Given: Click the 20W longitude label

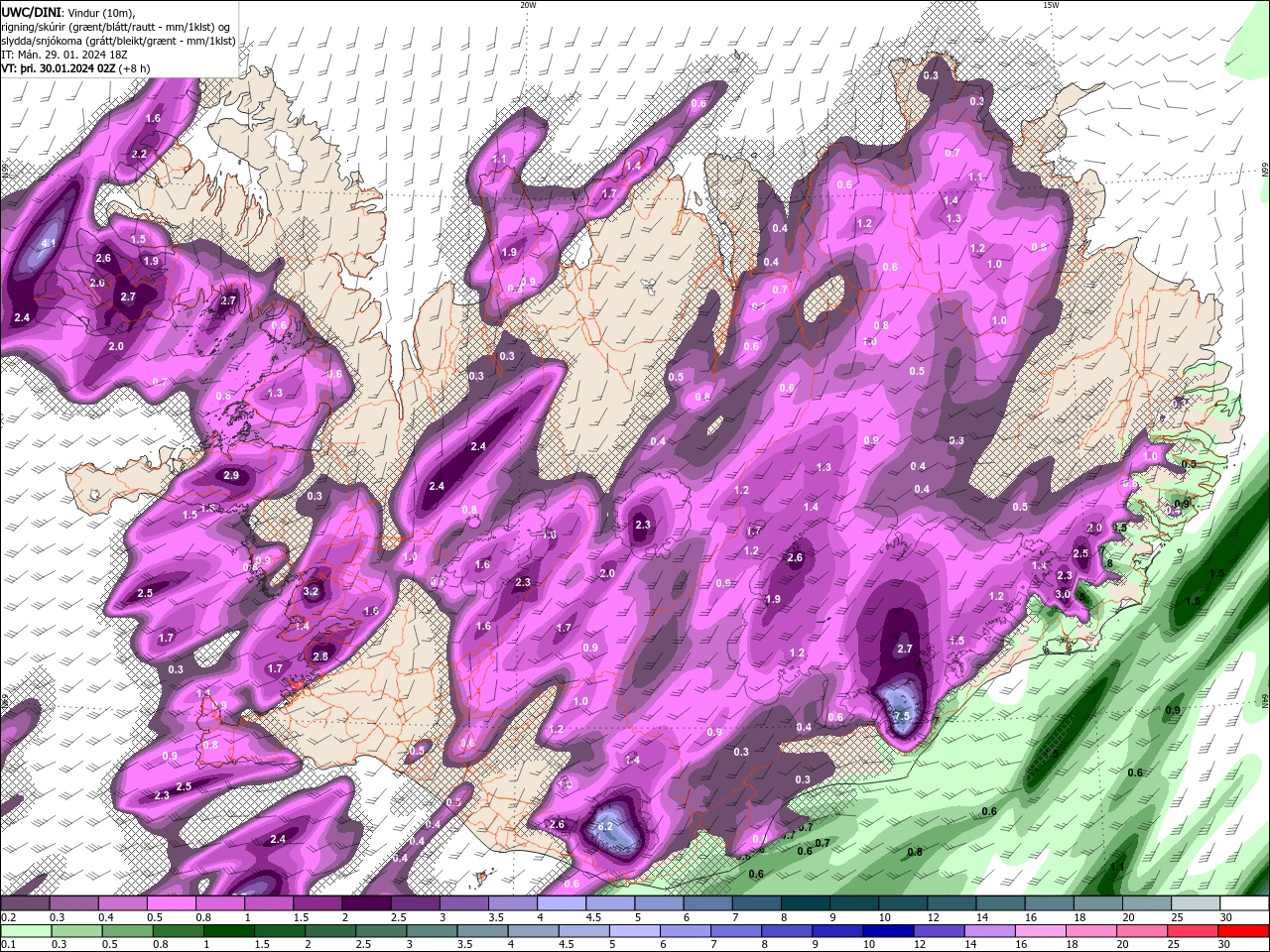Looking at the screenshot, I should pos(528,5).
